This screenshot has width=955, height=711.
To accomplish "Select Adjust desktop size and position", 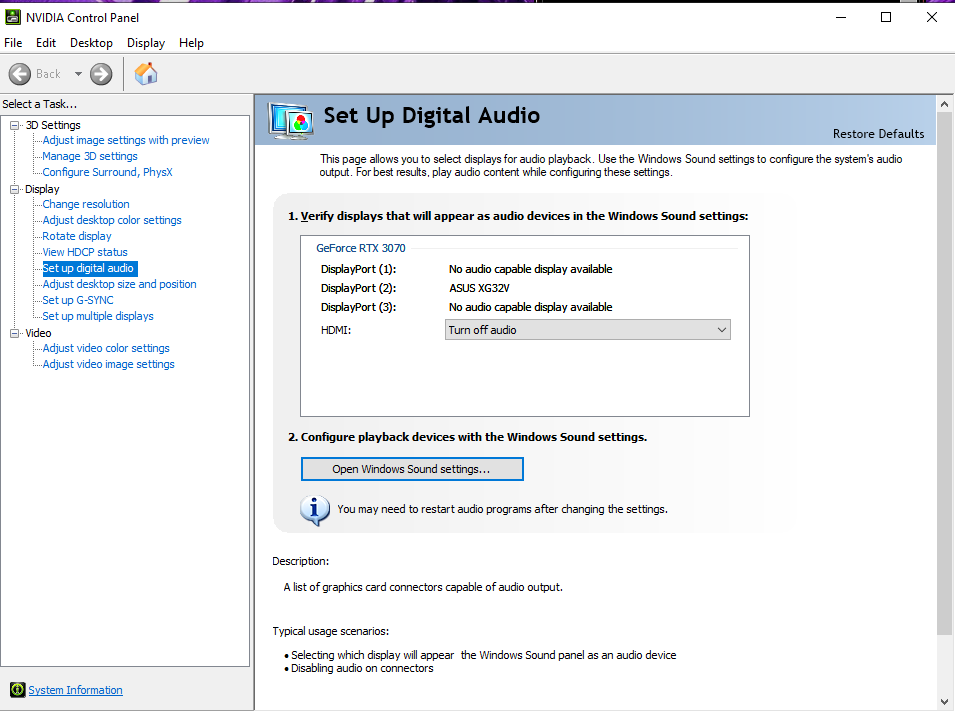I will coord(119,284).
